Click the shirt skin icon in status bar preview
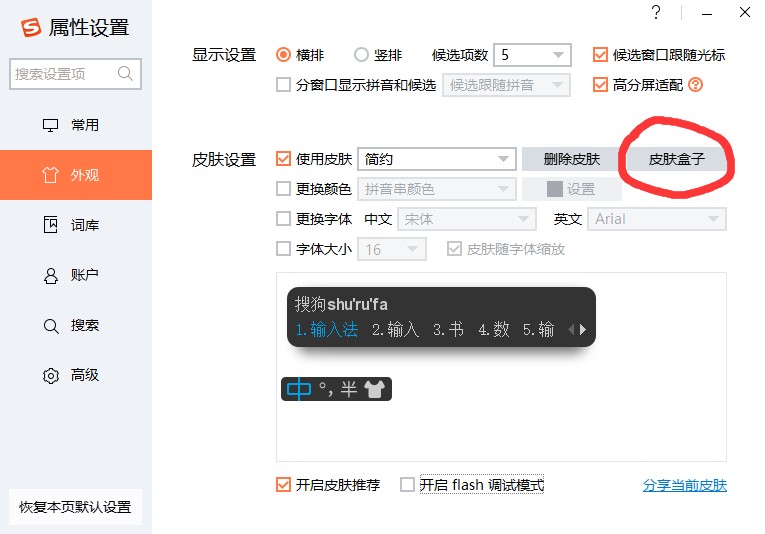This screenshot has width=765, height=534. [x=374, y=389]
